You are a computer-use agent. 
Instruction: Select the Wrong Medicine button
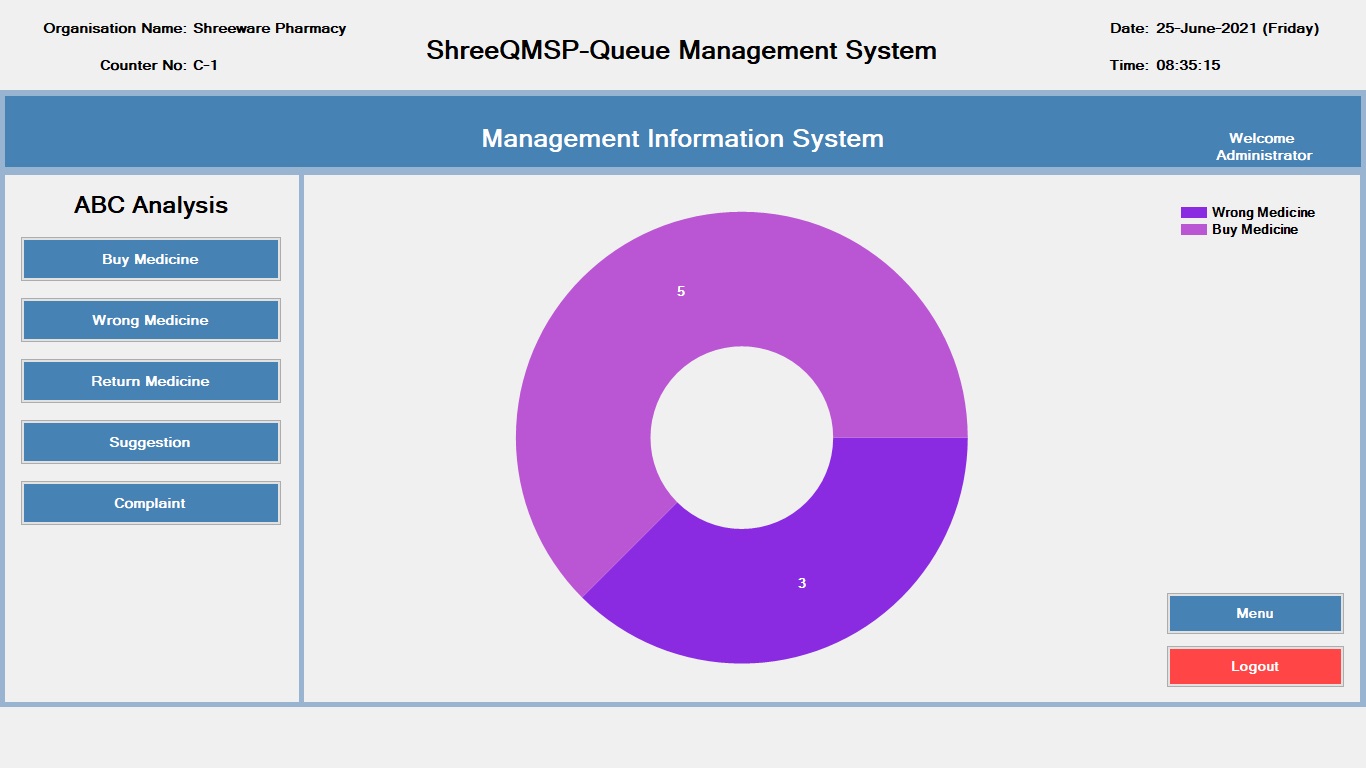tap(150, 320)
